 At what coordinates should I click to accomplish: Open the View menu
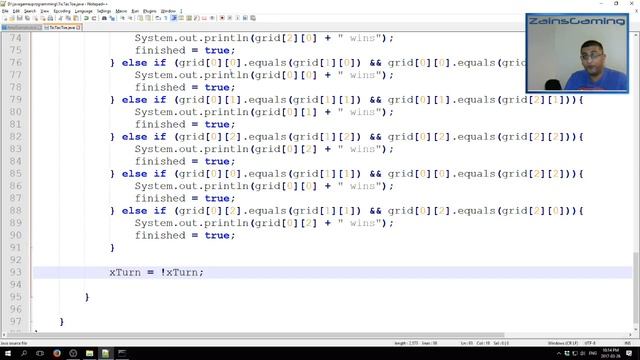(45, 11)
